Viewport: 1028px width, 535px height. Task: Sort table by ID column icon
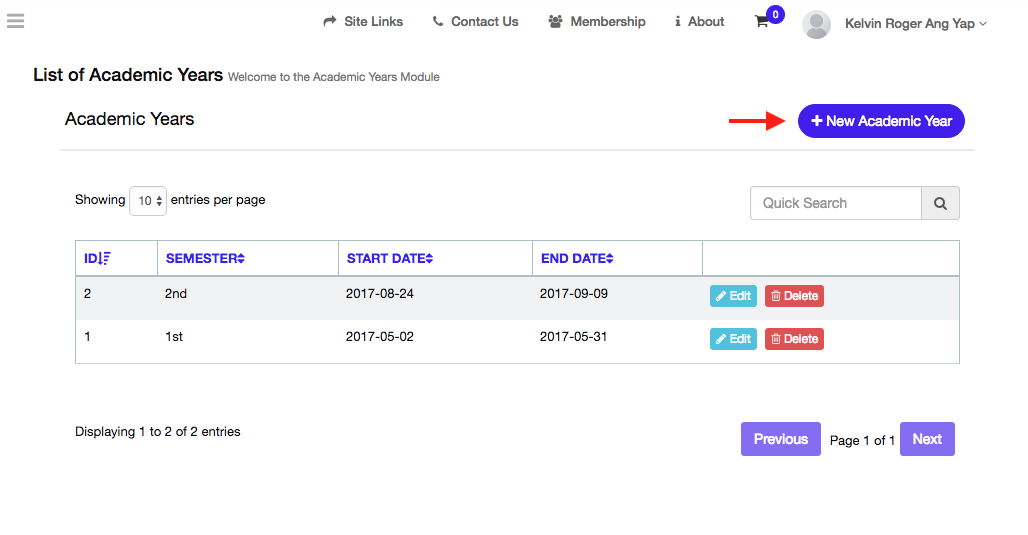[x=104, y=259]
